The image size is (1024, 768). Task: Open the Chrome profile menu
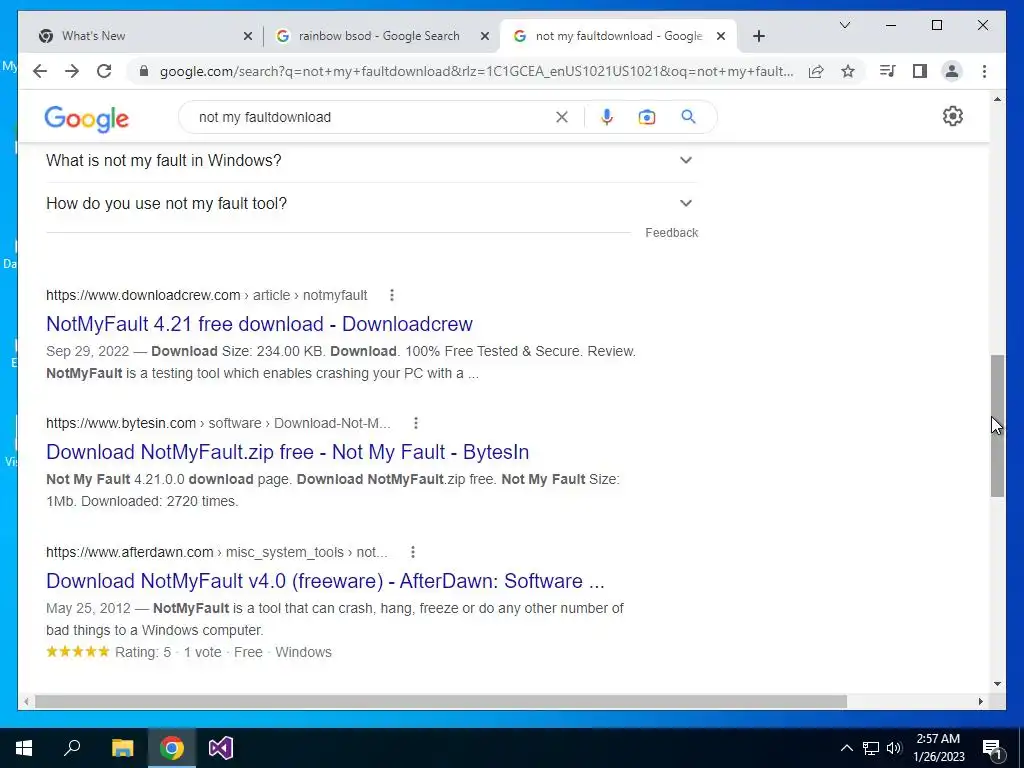[952, 71]
